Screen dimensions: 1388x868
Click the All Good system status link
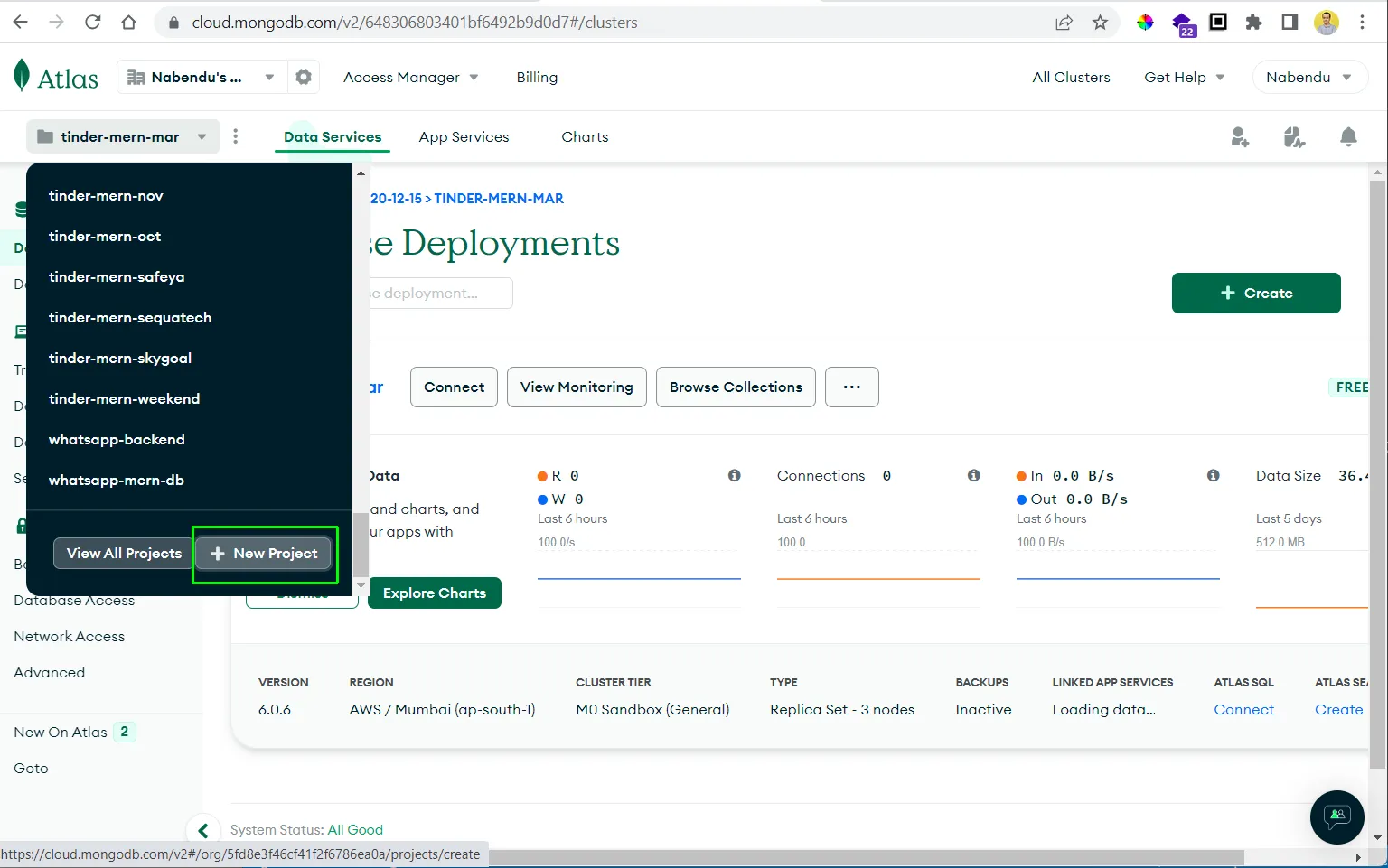pyautogui.click(x=355, y=829)
